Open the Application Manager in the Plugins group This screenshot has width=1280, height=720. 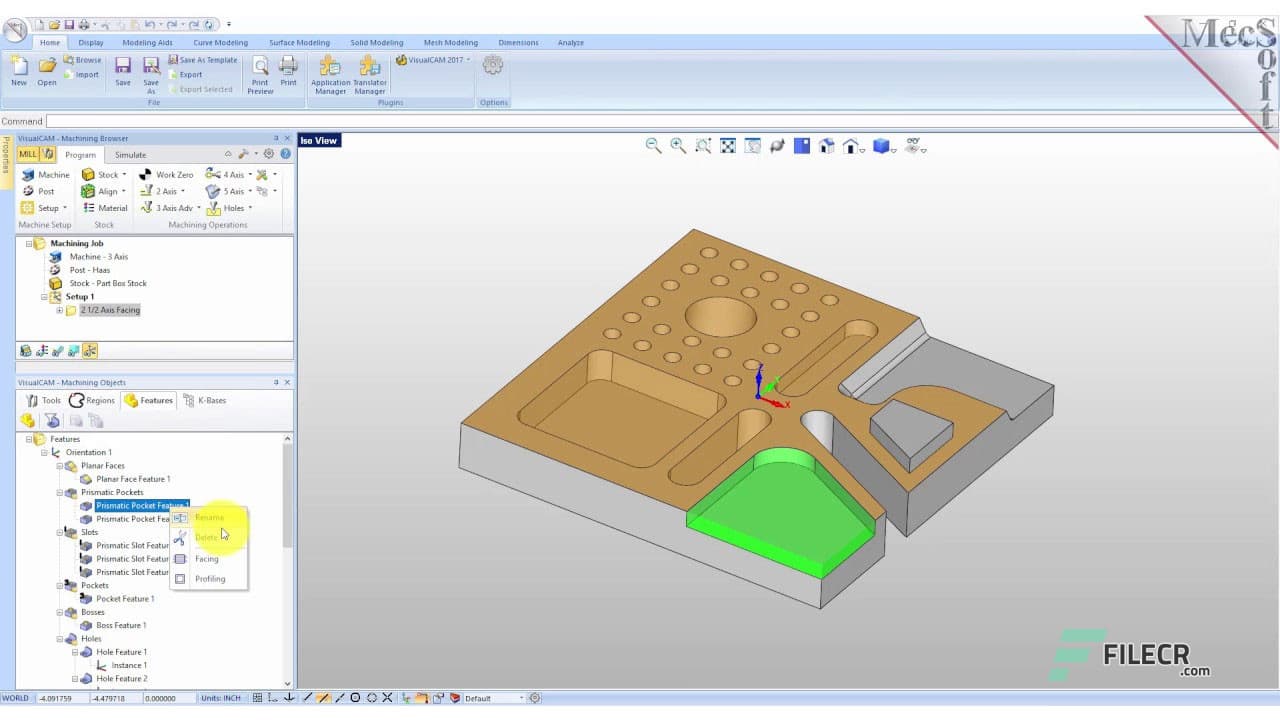click(x=330, y=75)
